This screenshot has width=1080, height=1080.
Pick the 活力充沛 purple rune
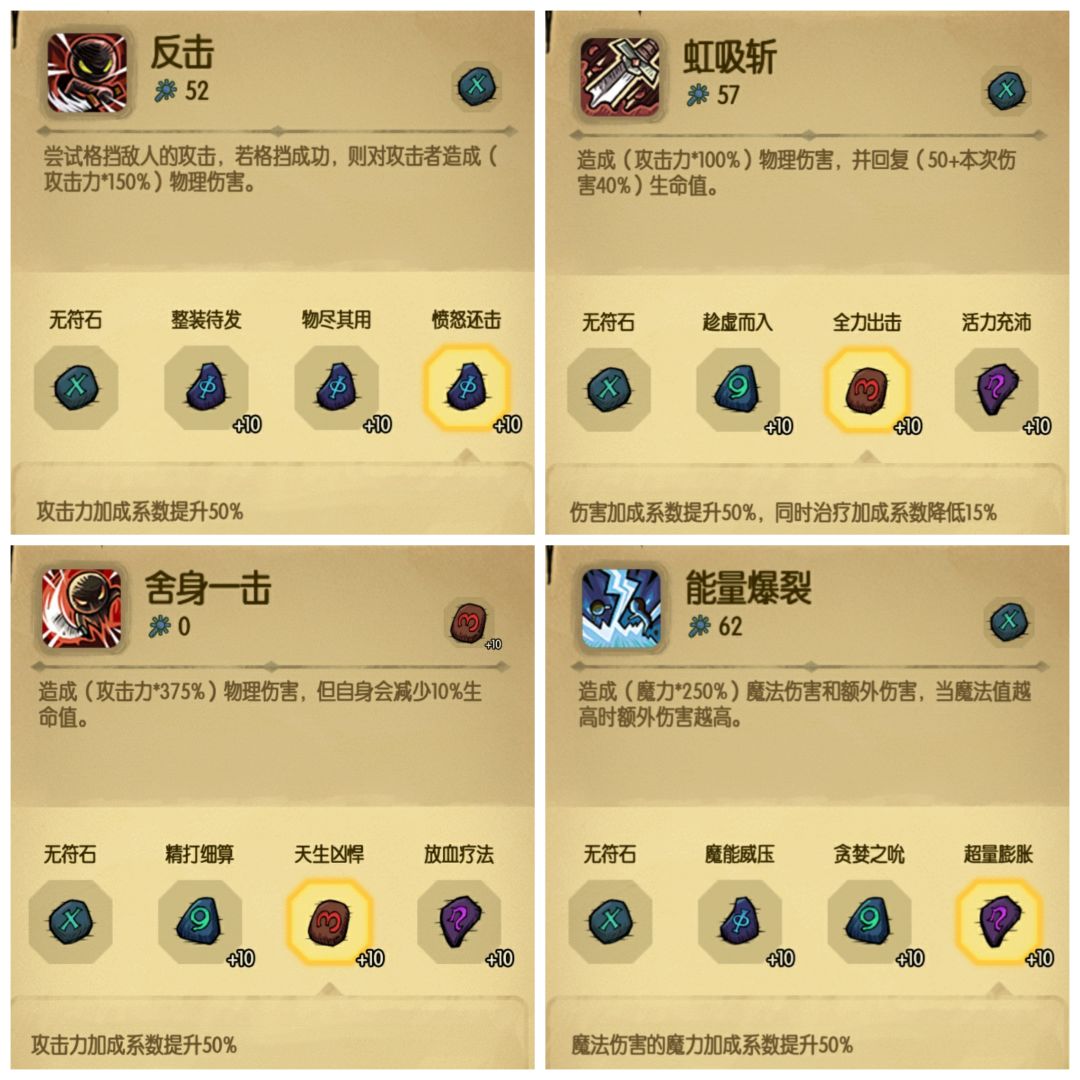click(x=997, y=389)
